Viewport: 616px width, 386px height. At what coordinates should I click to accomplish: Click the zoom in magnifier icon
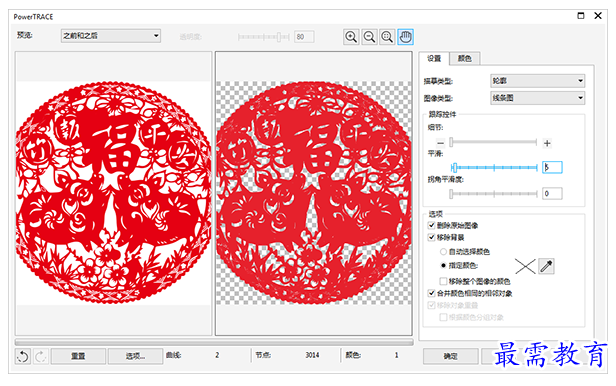point(351,37)
